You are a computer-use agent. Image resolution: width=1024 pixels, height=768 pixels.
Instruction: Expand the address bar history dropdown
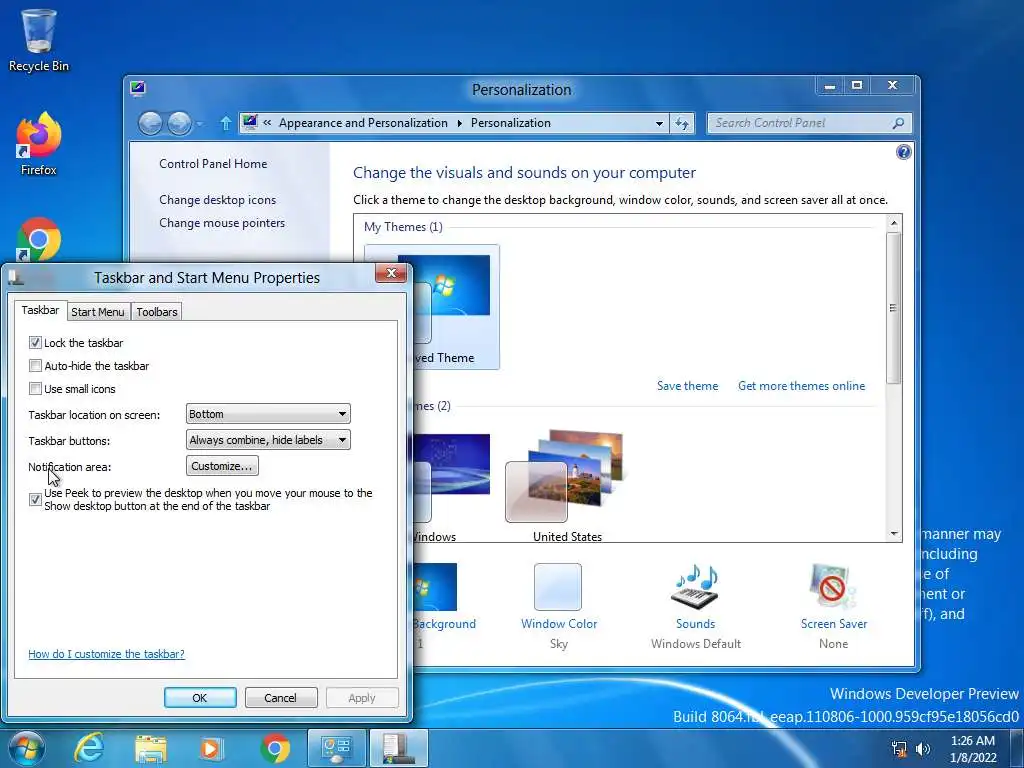[659, 123]
